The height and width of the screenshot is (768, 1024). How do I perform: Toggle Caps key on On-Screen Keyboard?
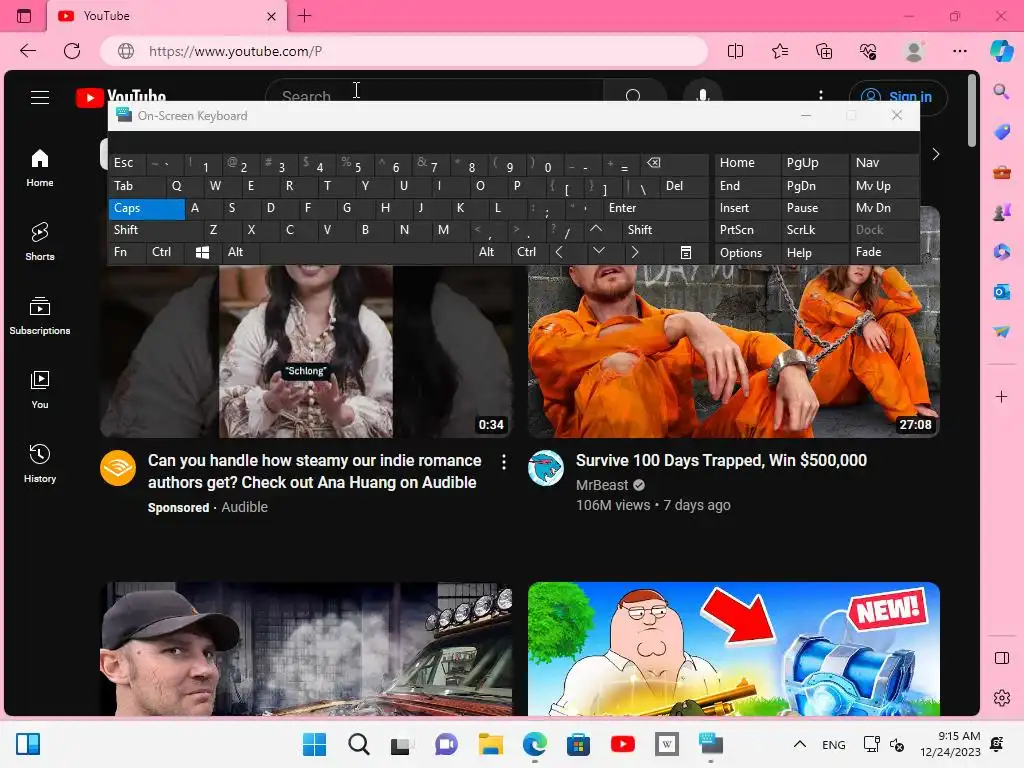146,208
